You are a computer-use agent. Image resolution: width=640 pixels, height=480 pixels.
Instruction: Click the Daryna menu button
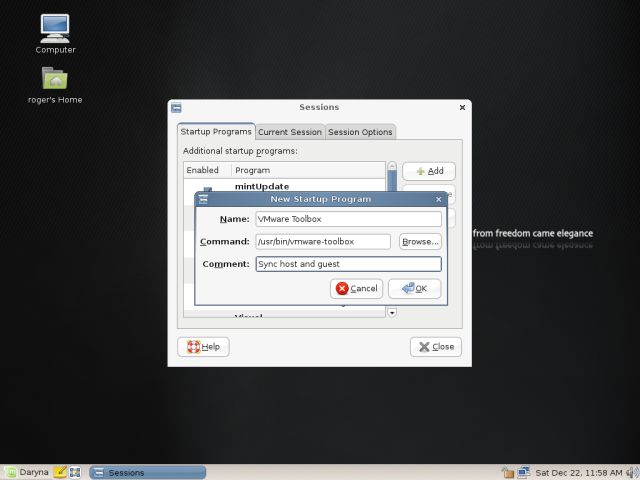point(27,472)
